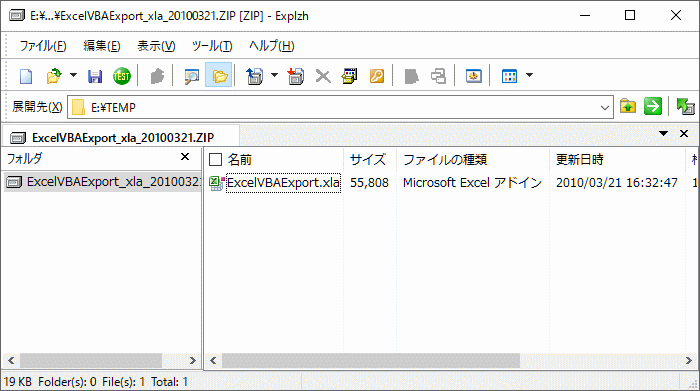Open the ツール(T) menu
Viewport: 700px width, 391px height.
(212, 46)
